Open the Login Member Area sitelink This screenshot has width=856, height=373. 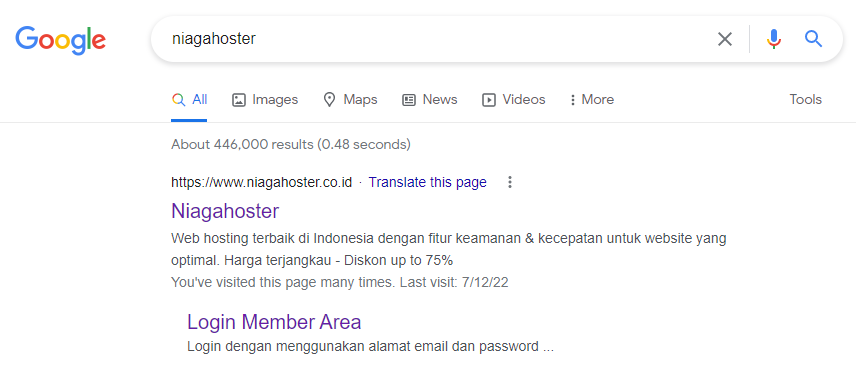pos(274,322)
